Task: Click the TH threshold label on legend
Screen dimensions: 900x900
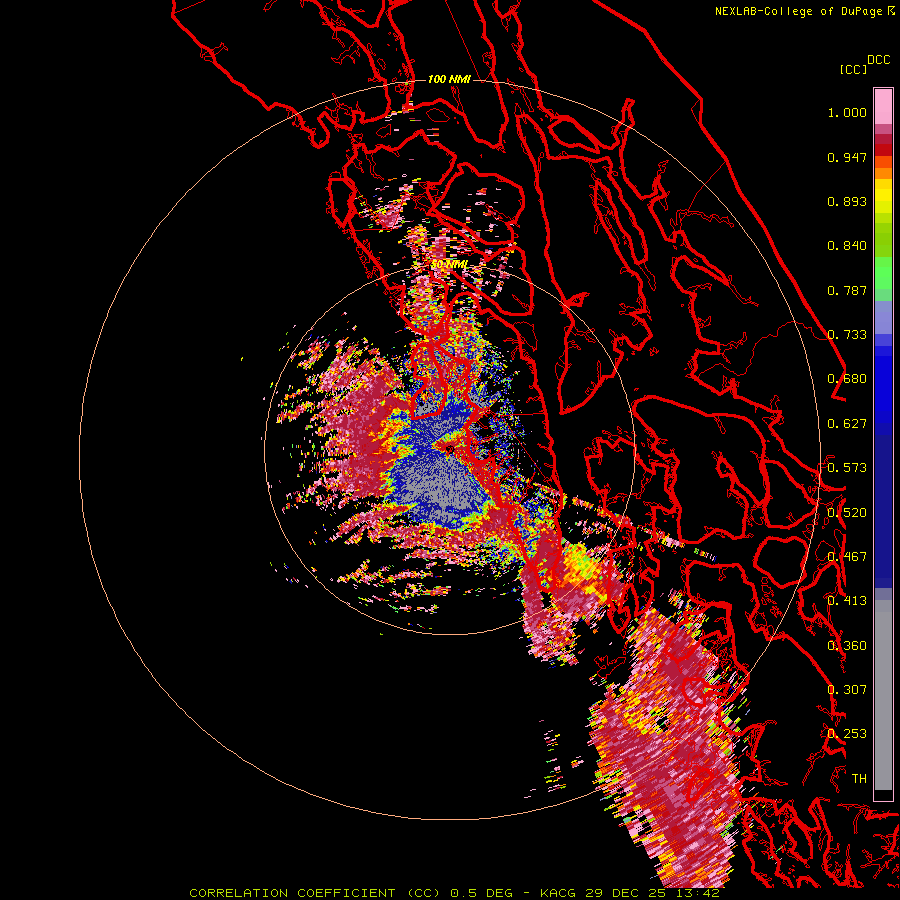Action: click(x=859, y=779)
